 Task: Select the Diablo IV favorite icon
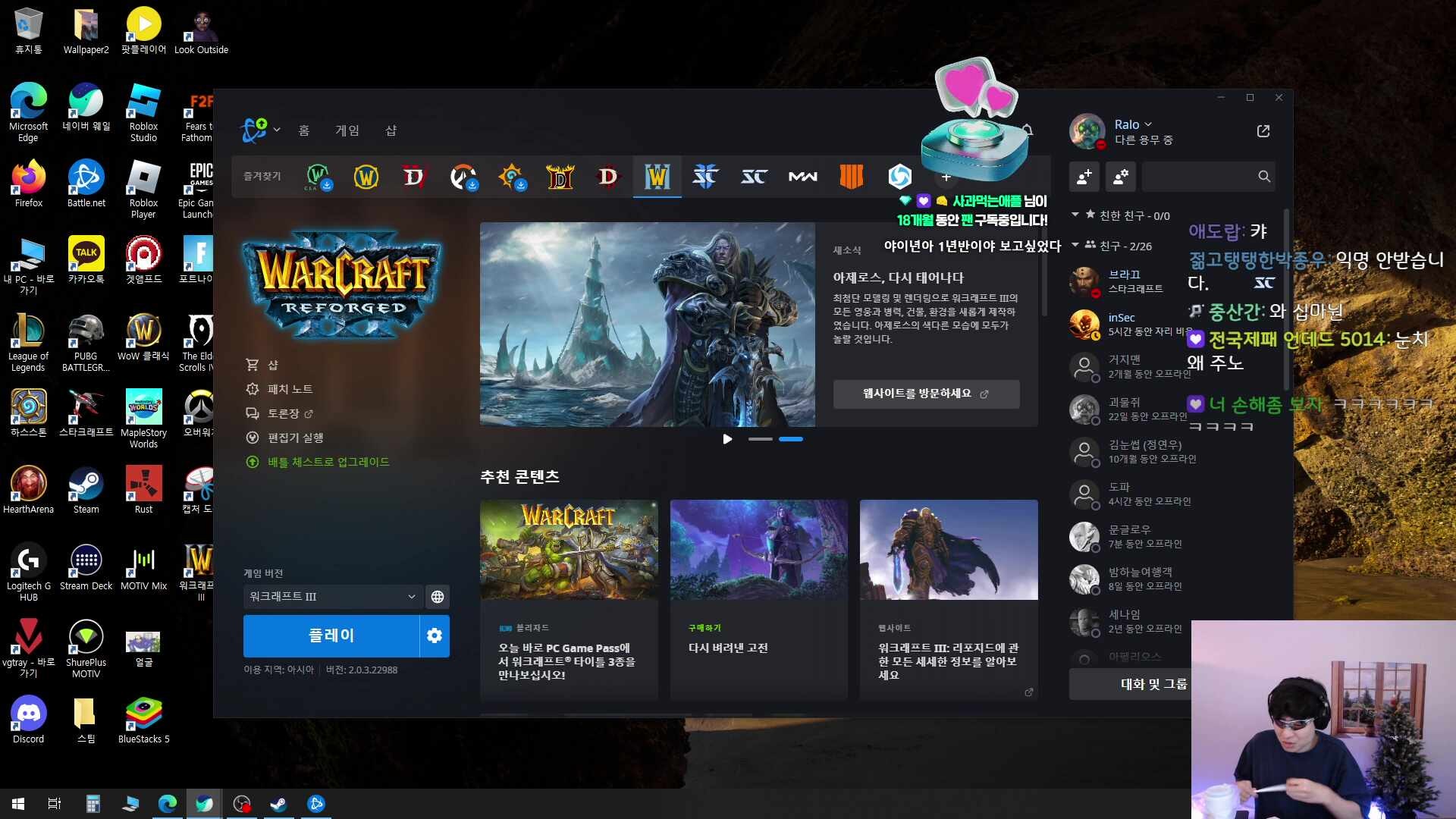(415, 177)
